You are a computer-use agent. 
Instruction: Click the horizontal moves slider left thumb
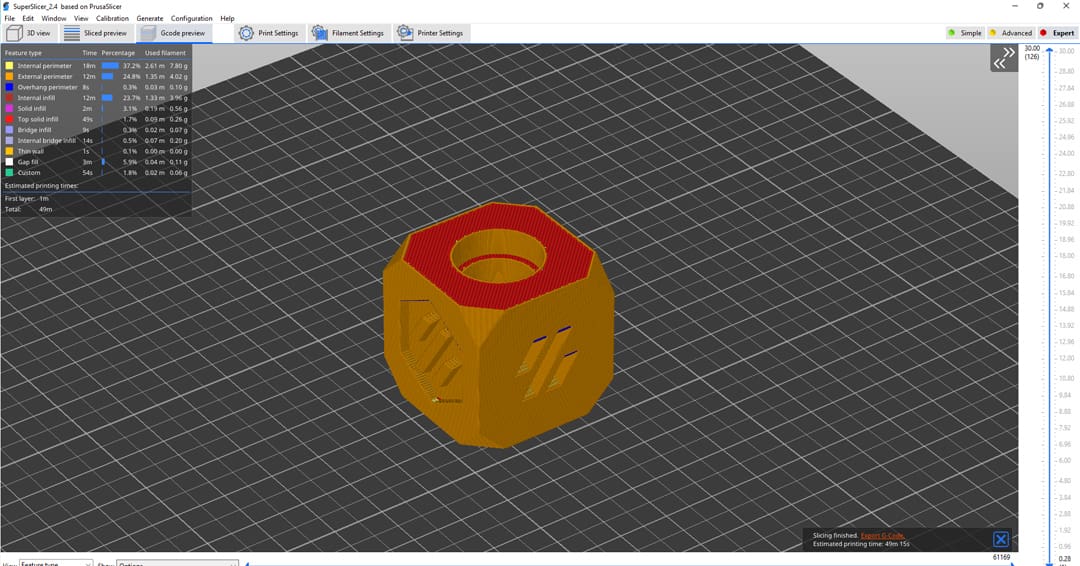coord(247,564)
